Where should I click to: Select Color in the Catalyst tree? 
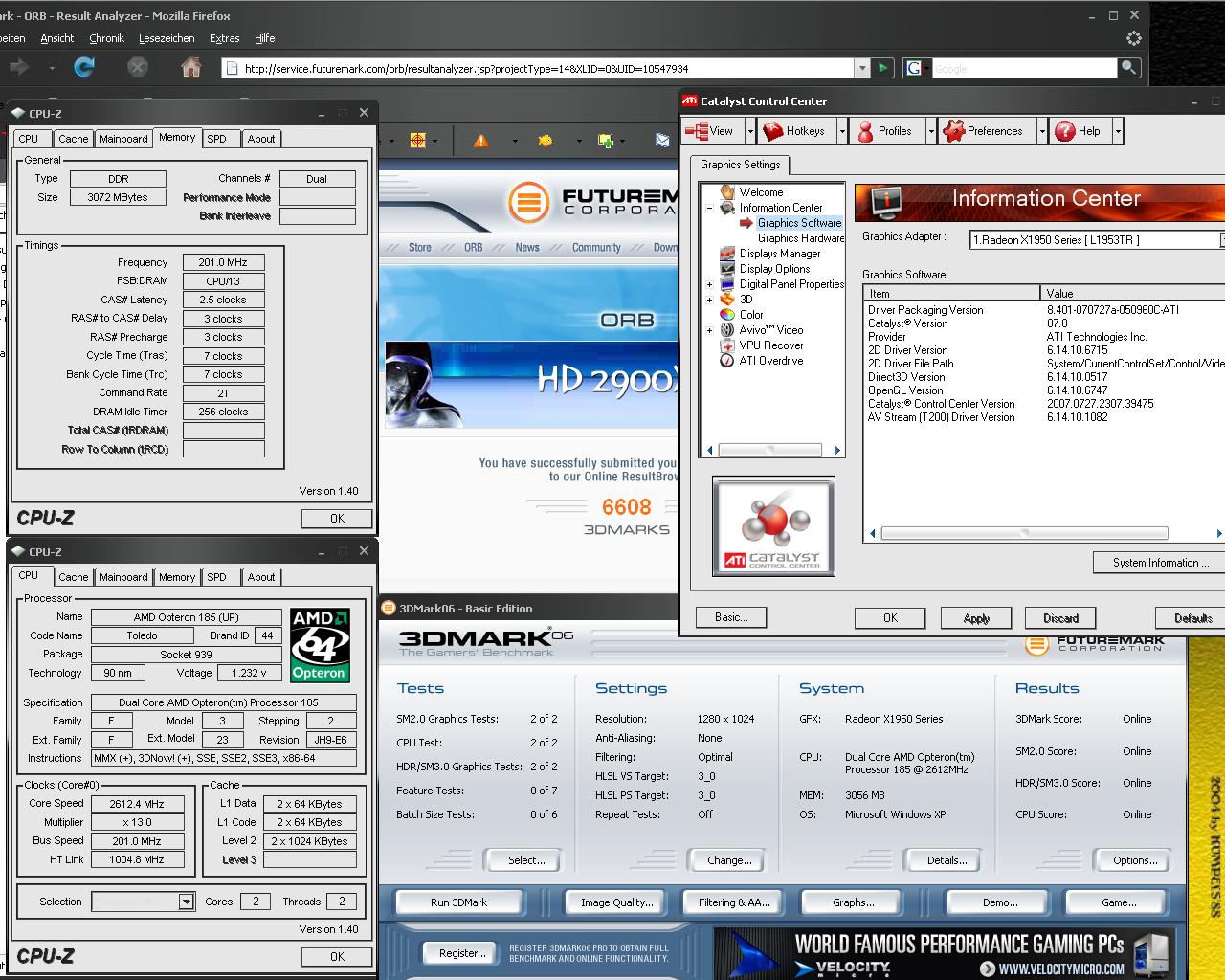tap(751, 315)
